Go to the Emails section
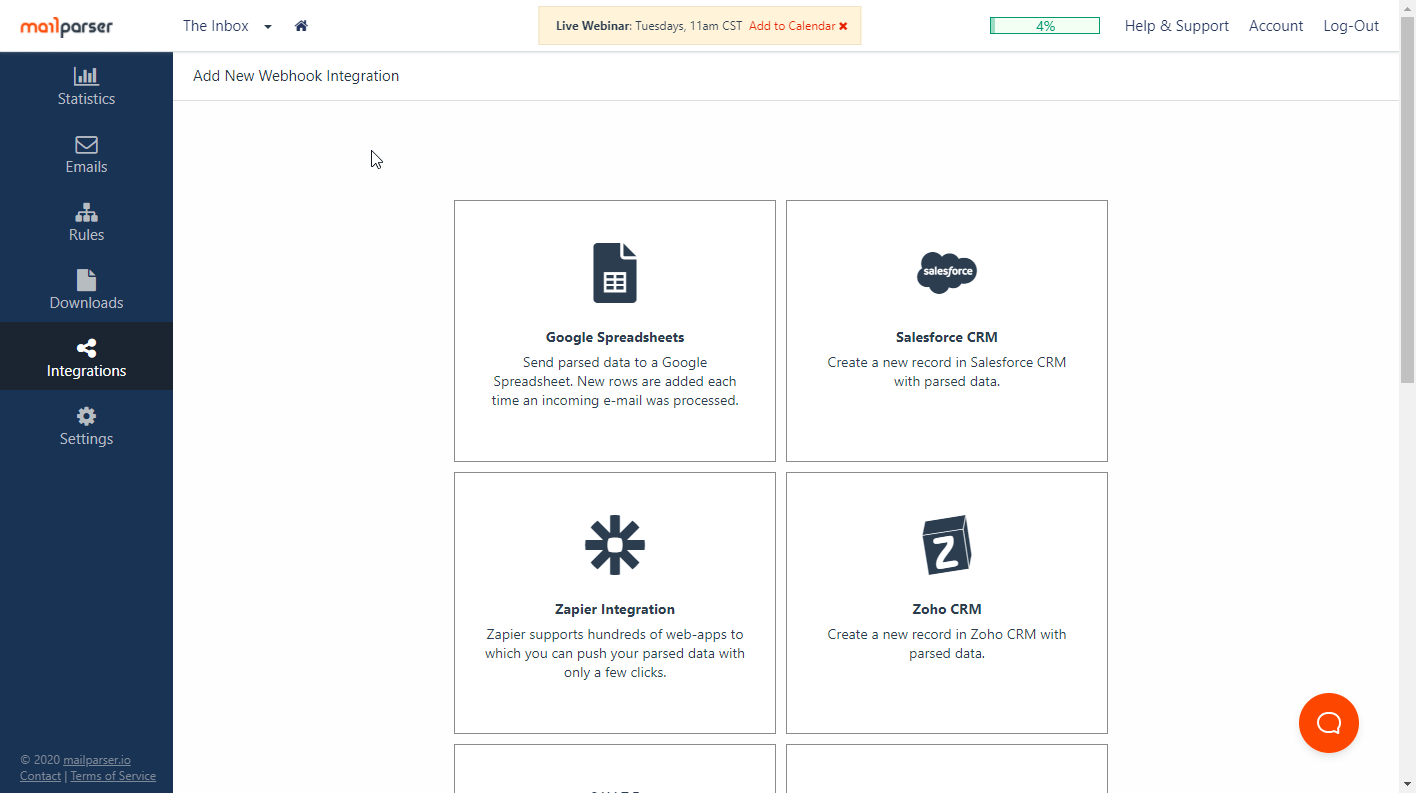 tap(86, 154)
